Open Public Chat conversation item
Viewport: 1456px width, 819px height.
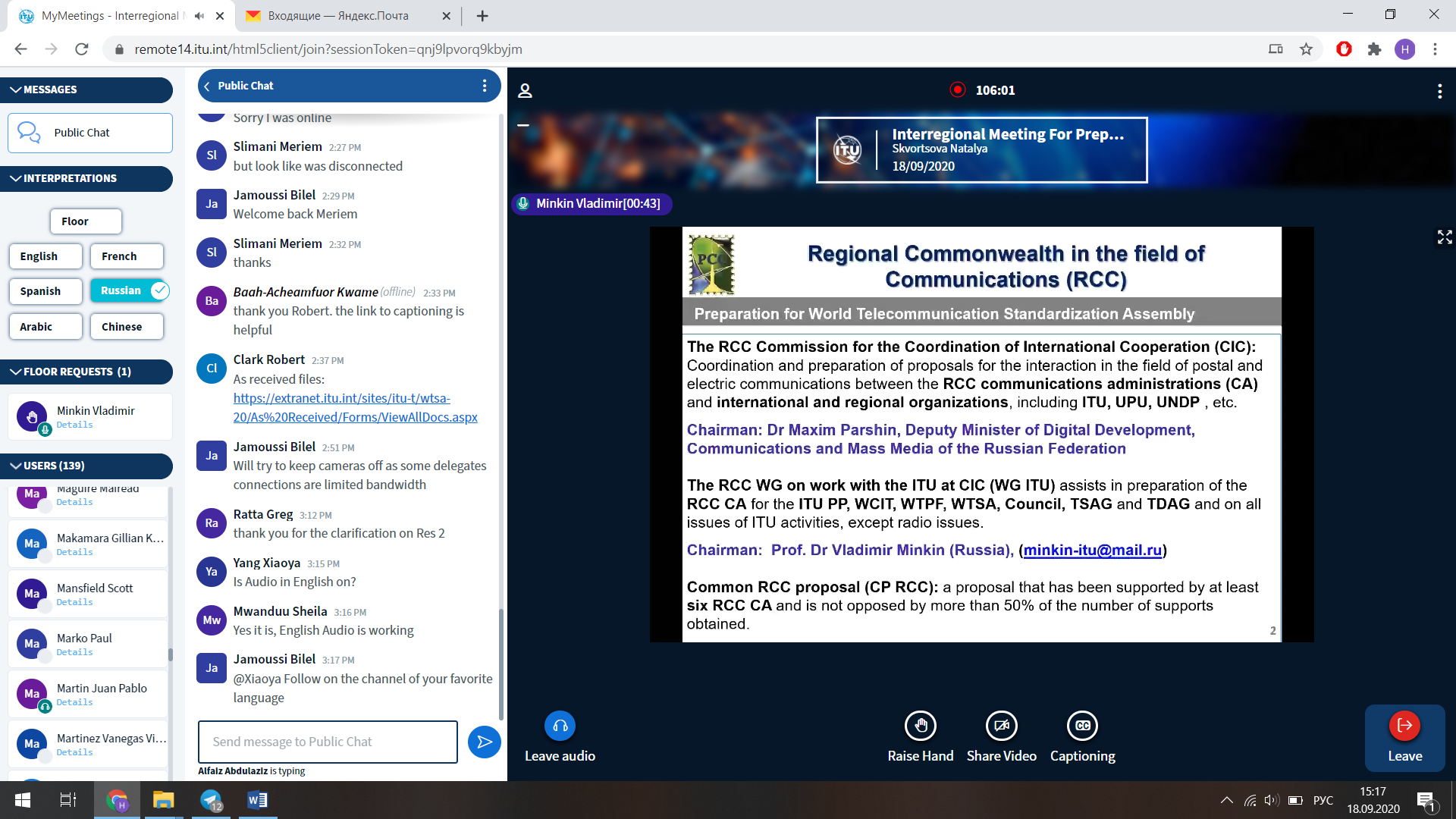[90, 133]
